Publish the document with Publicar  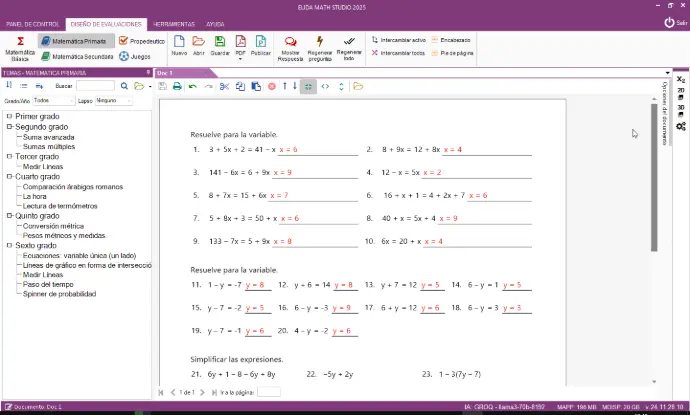click(x=261, y=46)
